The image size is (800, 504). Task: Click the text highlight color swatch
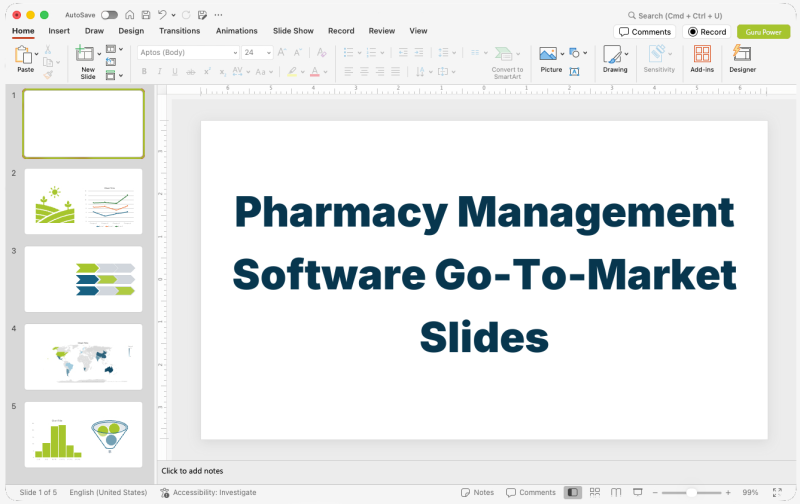coord(292,72)
